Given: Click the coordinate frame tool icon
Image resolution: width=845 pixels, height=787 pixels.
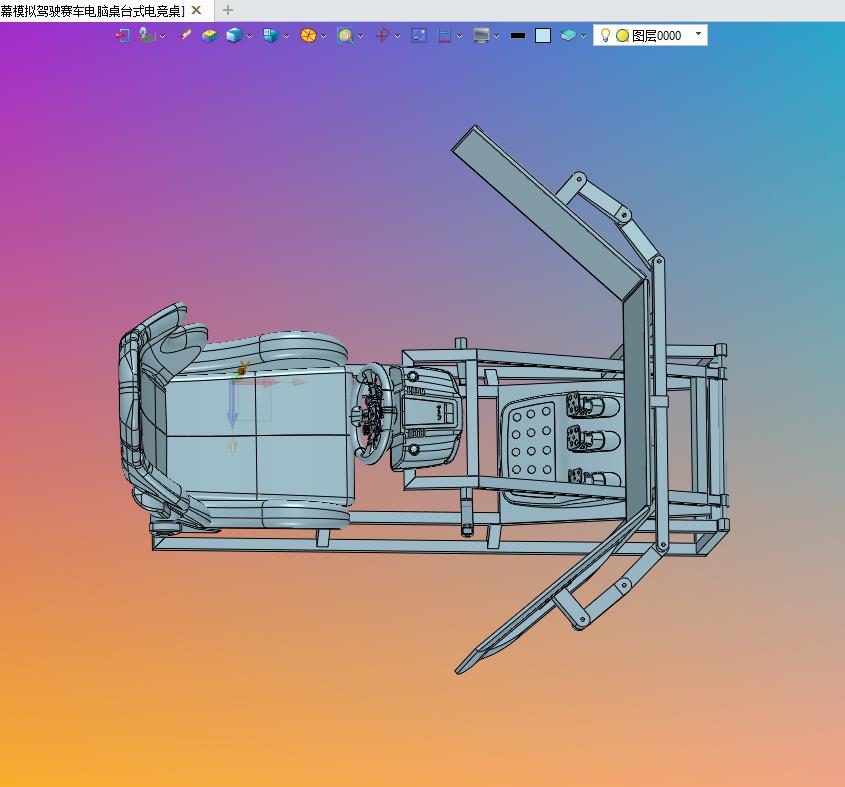Looking at the screenshot, I should pos(147,36).
